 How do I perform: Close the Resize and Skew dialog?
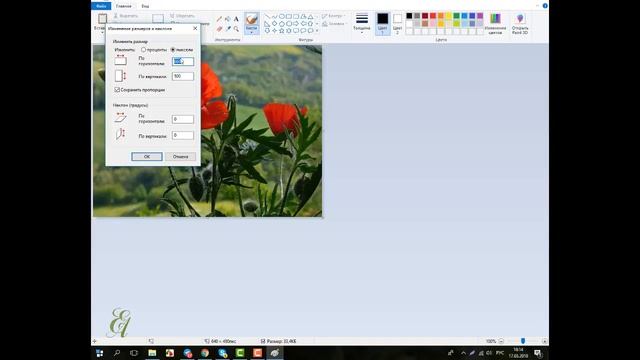click(x=195, y=29)
